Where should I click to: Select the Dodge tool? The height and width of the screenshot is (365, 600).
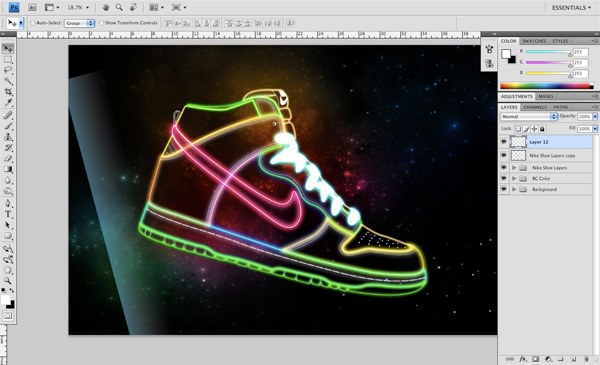[8, 191]
